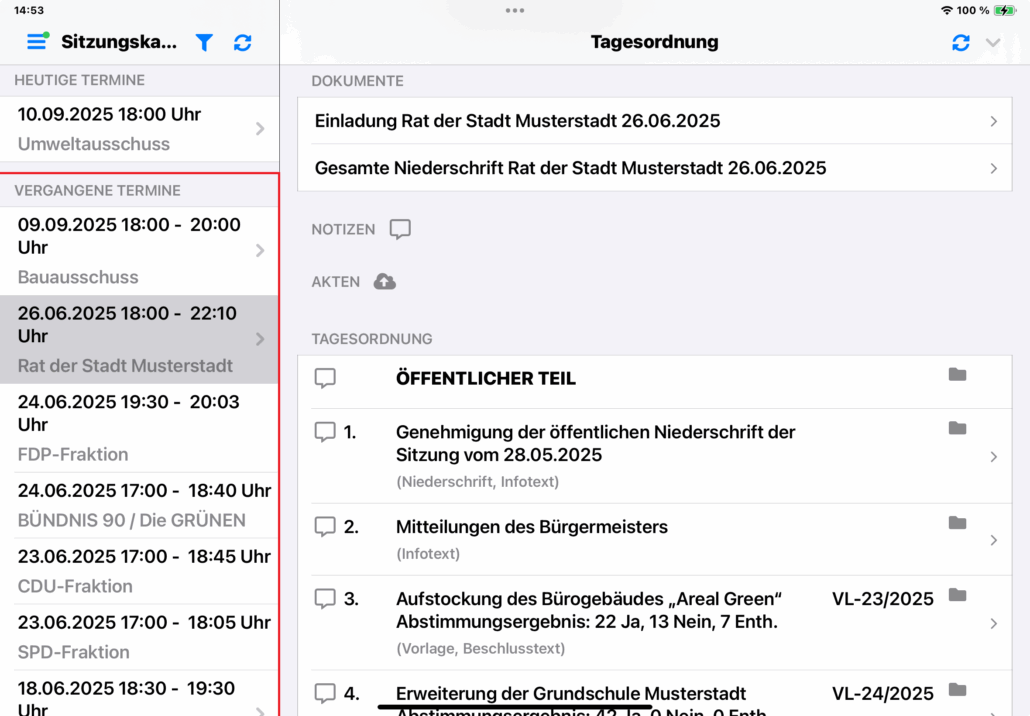
Task: Click the note bubble for agenda item 2
Action: [x=325, y=526]
